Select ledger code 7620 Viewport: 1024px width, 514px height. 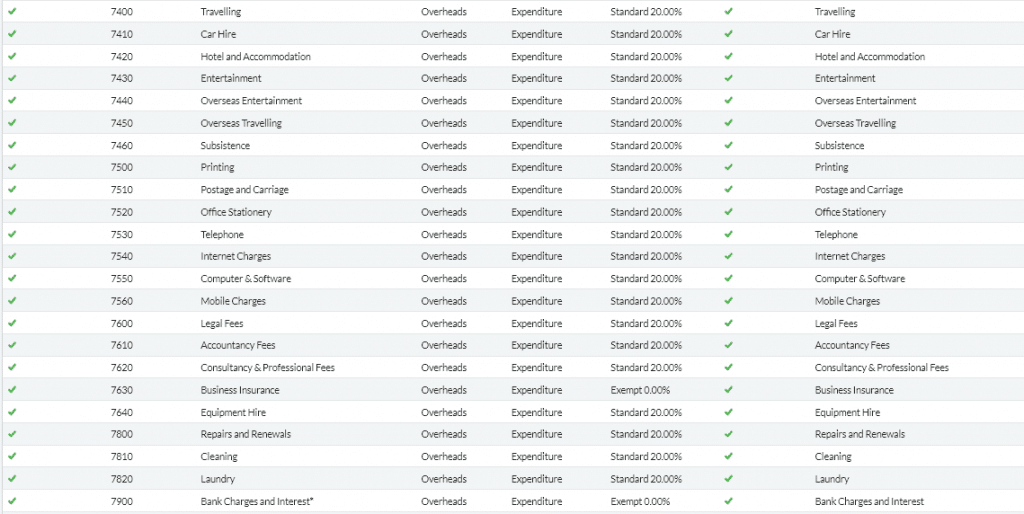[x=121, y=368]
